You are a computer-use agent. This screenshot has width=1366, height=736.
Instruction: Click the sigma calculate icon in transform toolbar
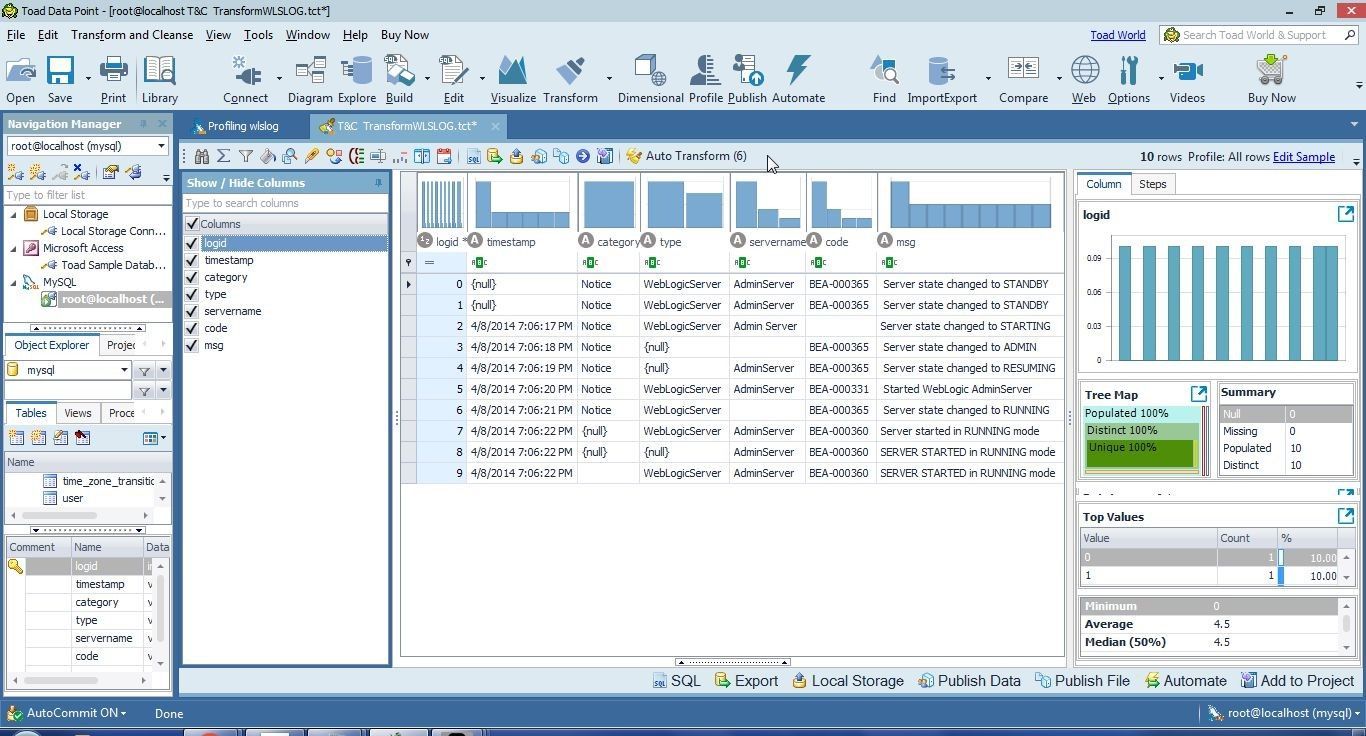pyautogui.click(x=223, y=156)
